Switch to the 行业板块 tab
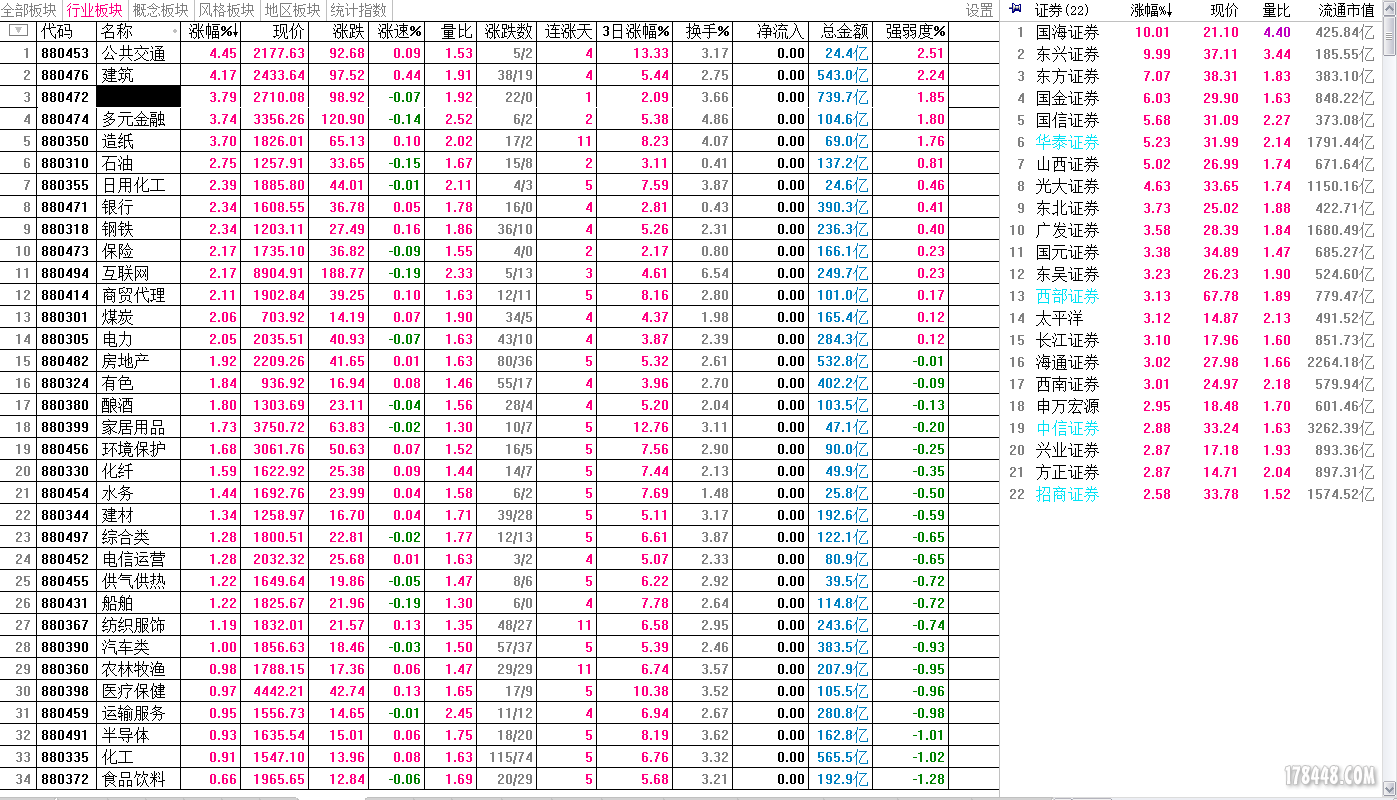Screen dimensions: 1397x800 tap(94, 10)
